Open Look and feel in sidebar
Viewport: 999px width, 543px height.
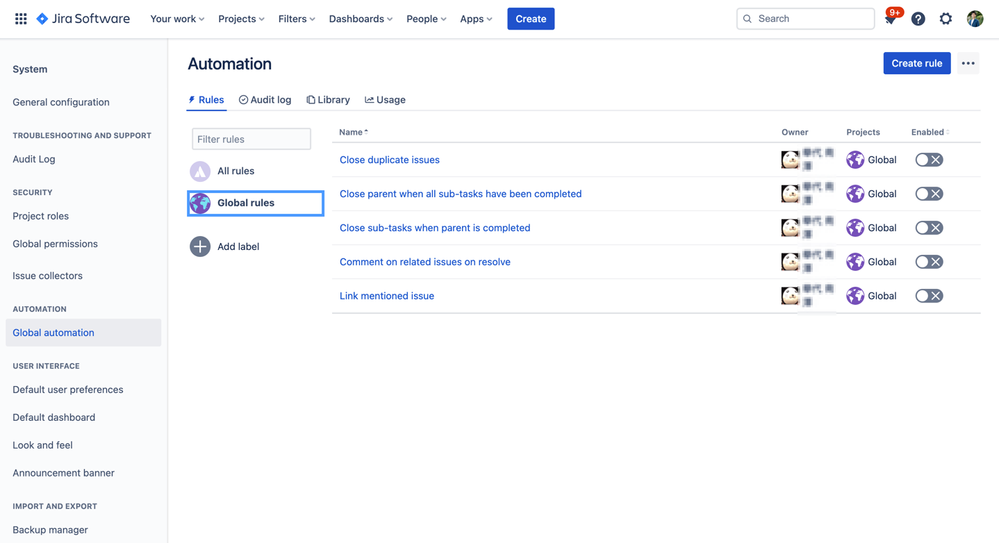tap(43, 445)
